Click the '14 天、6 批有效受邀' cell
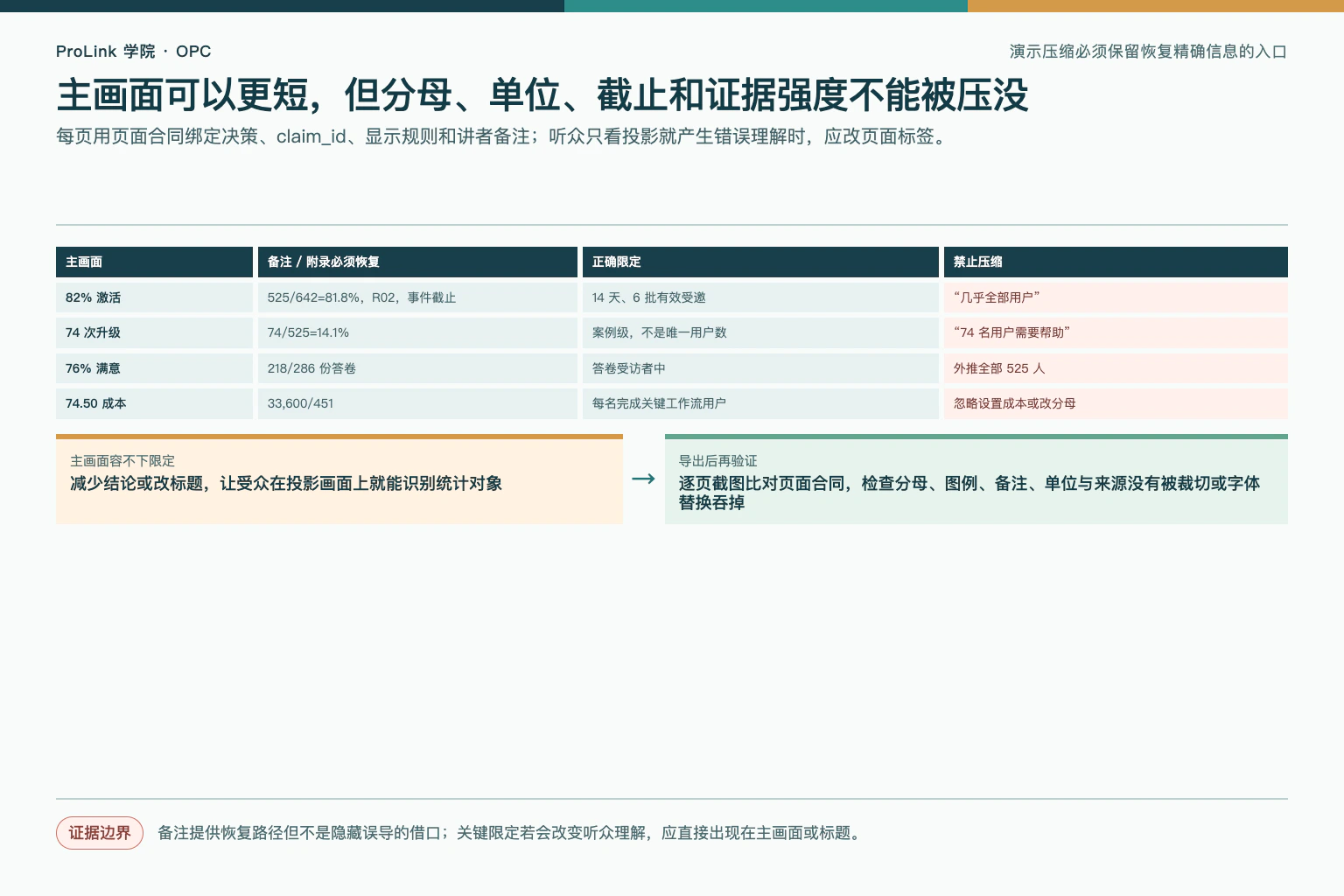The image size is (1344, 896). click(760, 297)
